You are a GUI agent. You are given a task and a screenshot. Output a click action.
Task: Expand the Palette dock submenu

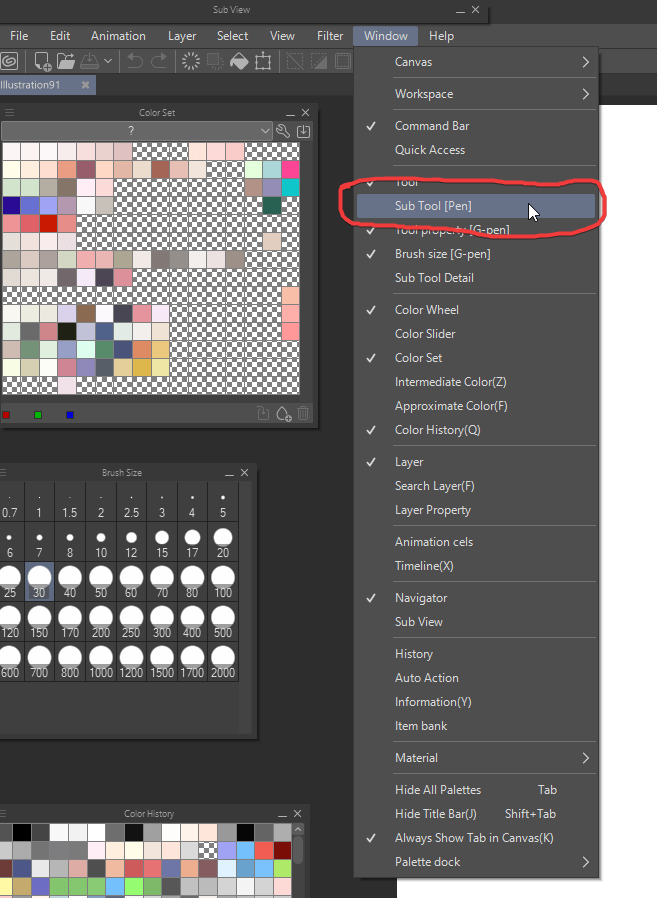(x=476, y=862)
